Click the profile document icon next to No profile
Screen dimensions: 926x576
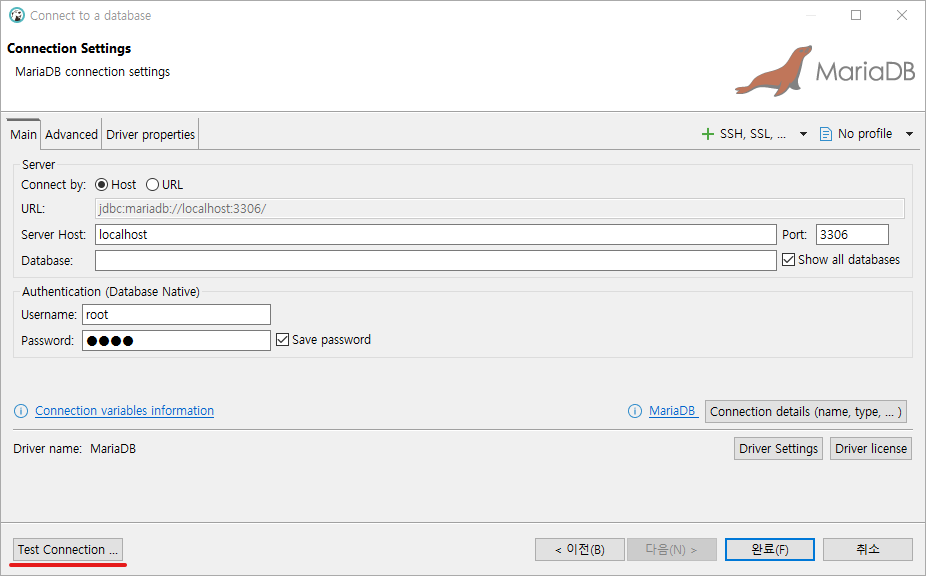tap(826, 134)
